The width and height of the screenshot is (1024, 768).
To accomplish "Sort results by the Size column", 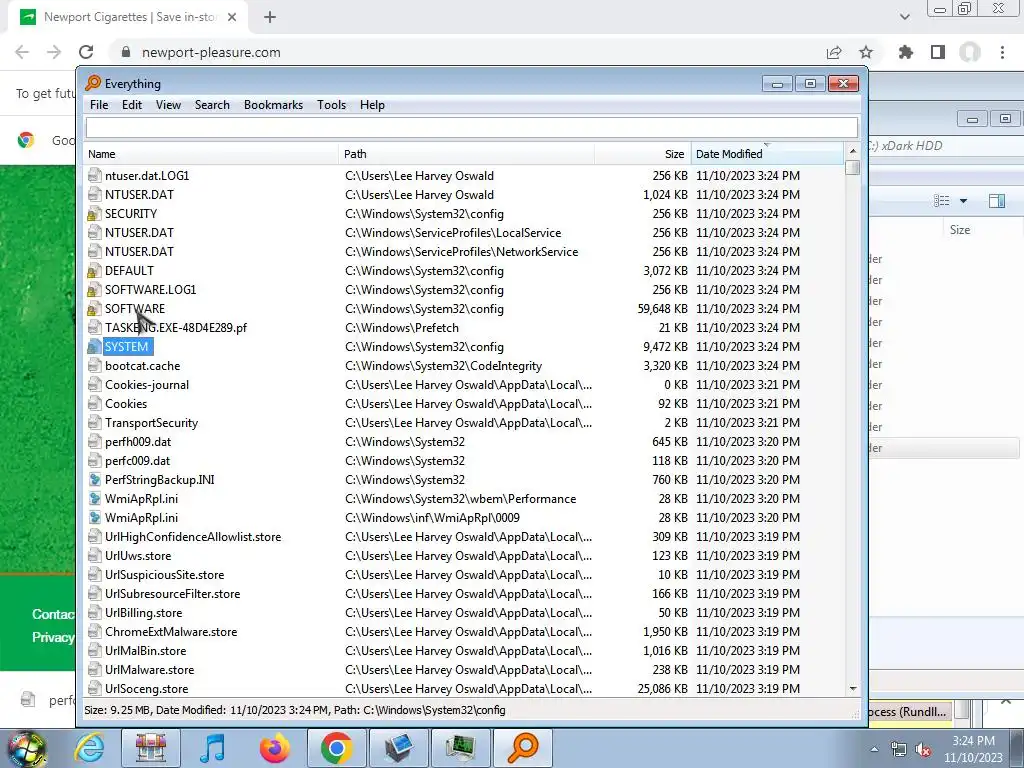I will [643, 154].
